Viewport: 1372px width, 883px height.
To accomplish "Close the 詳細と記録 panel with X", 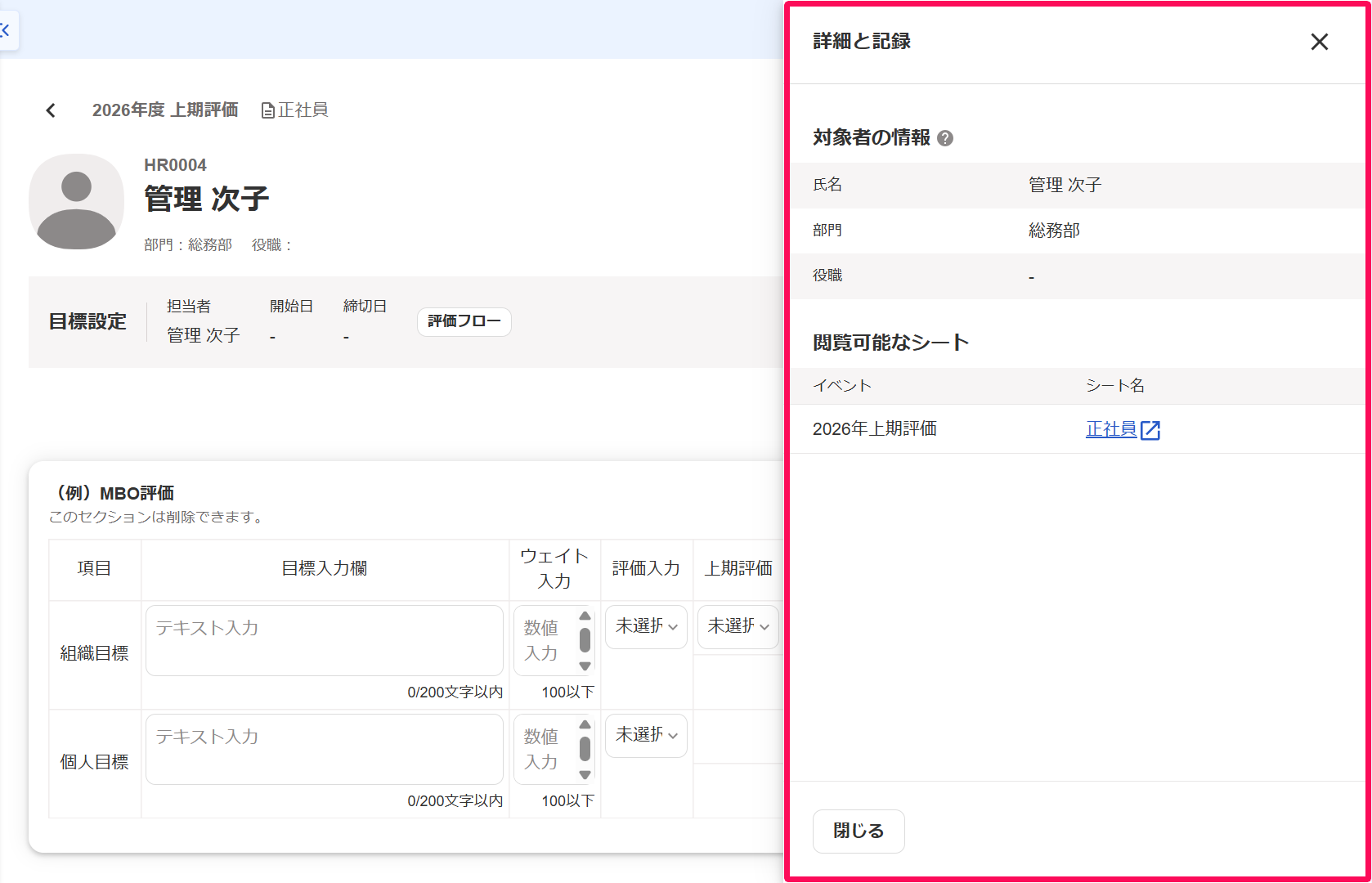I will pos(1319,42).
